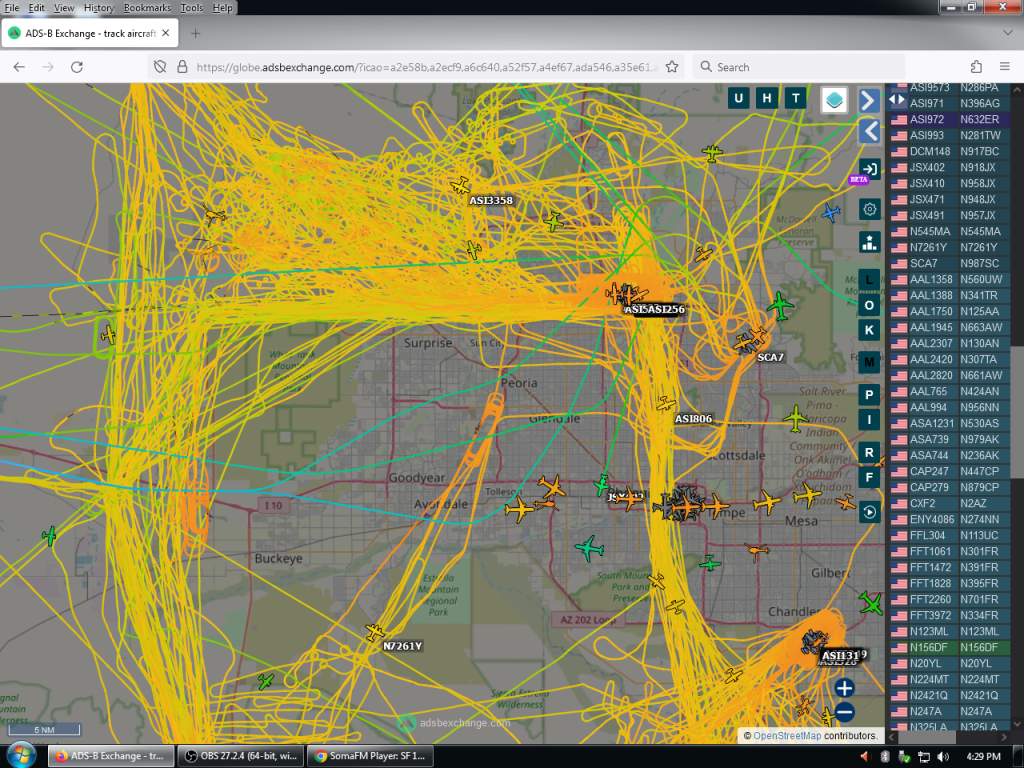Focus the browser Search field
1024x768 pixels.
(x=799, y=67)
